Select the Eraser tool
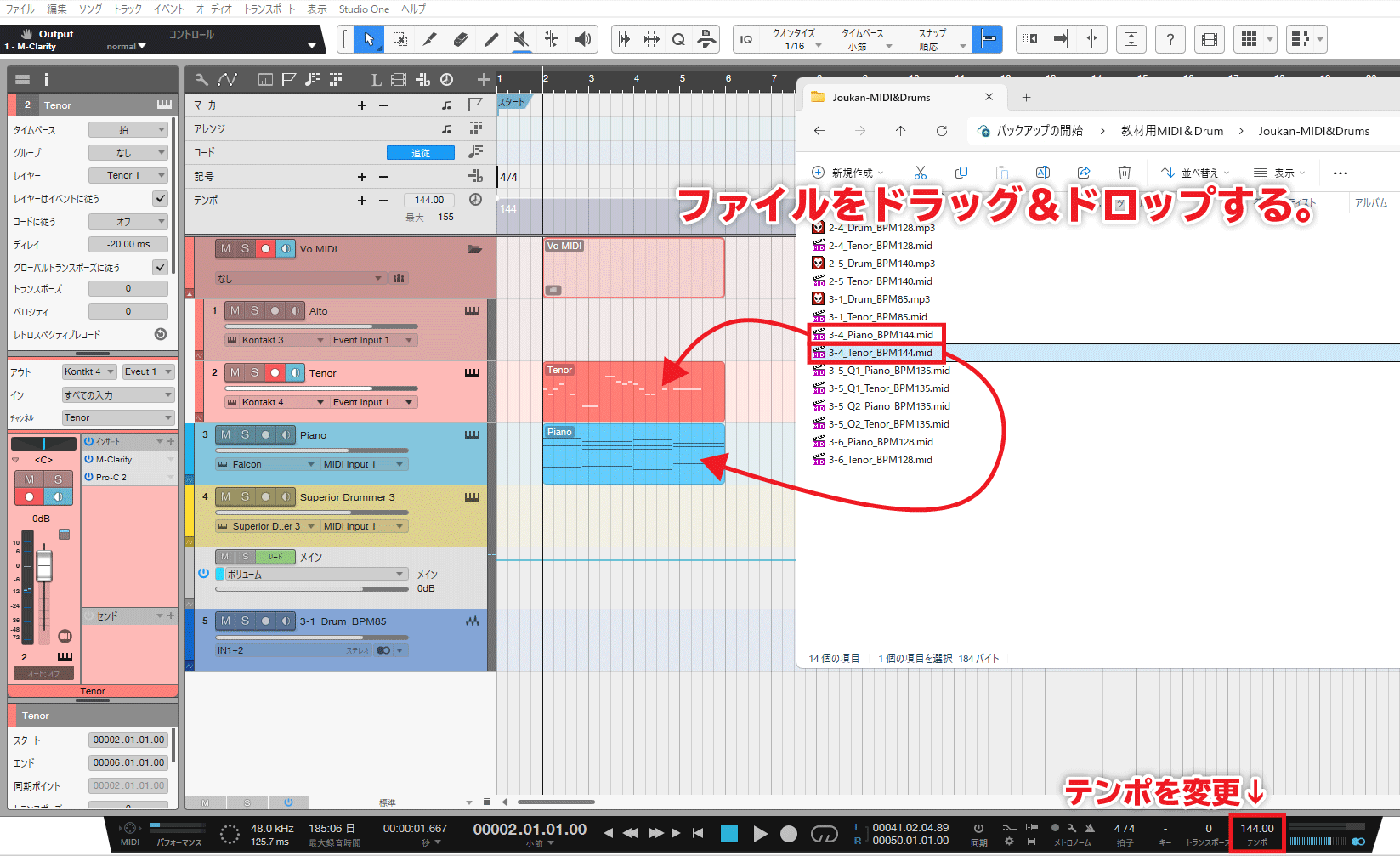The image size is (1400, 856). [461, 39]
